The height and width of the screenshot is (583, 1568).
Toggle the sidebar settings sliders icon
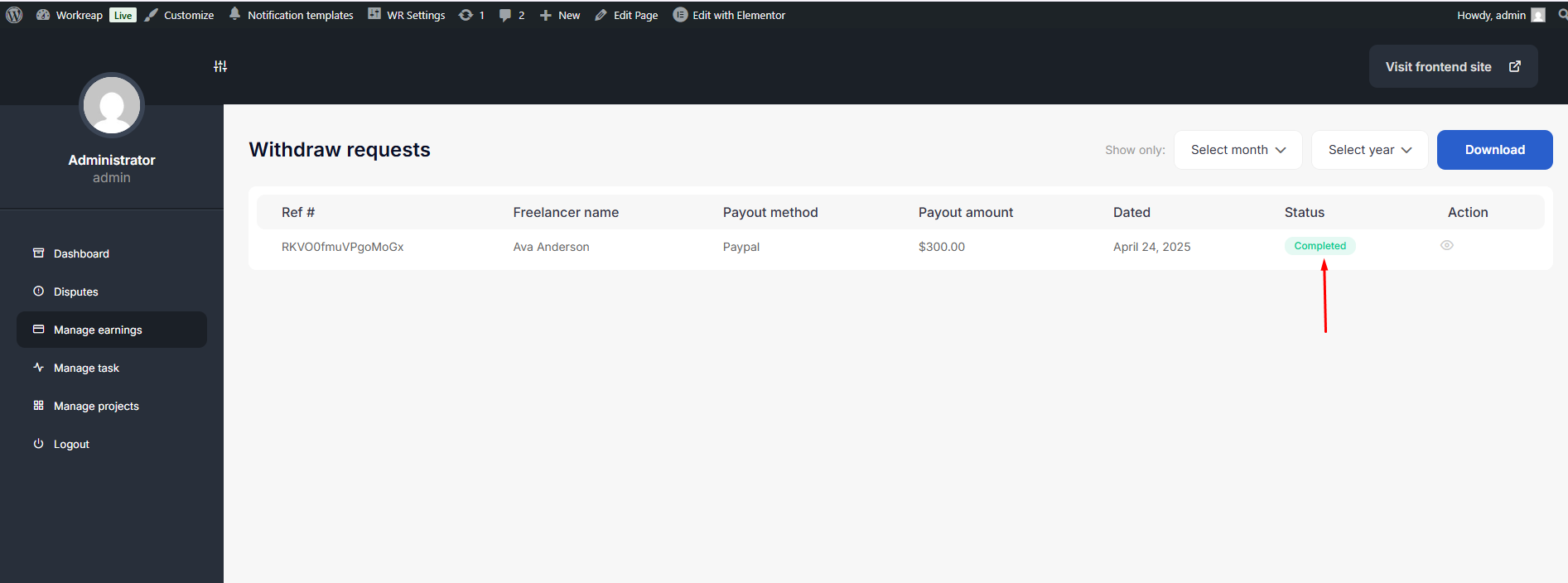pyautogui.click(x=220, y=66)
